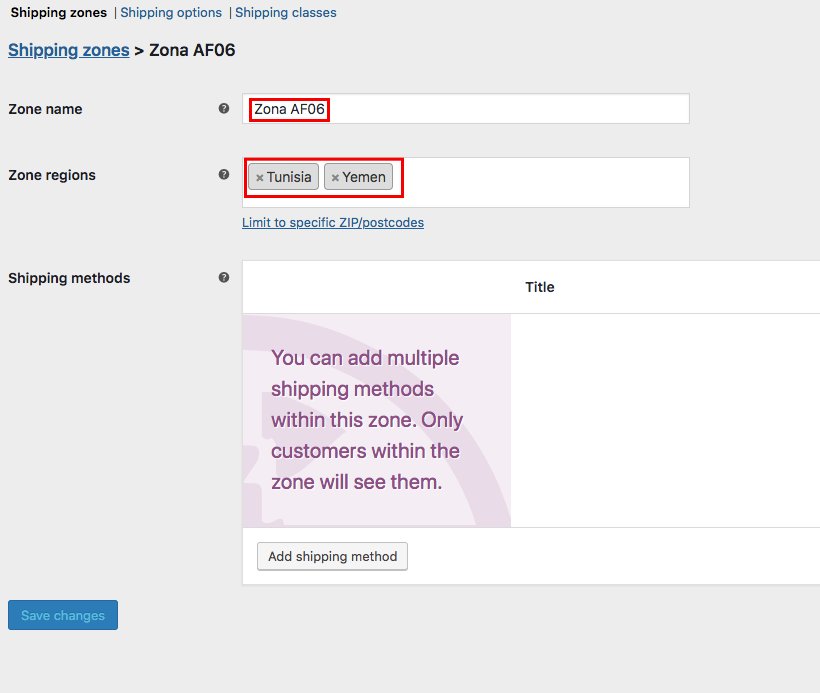The image size is (820, 693).
Task: Click Limit to specific ZIP/postcodes link
Action: 332,223
